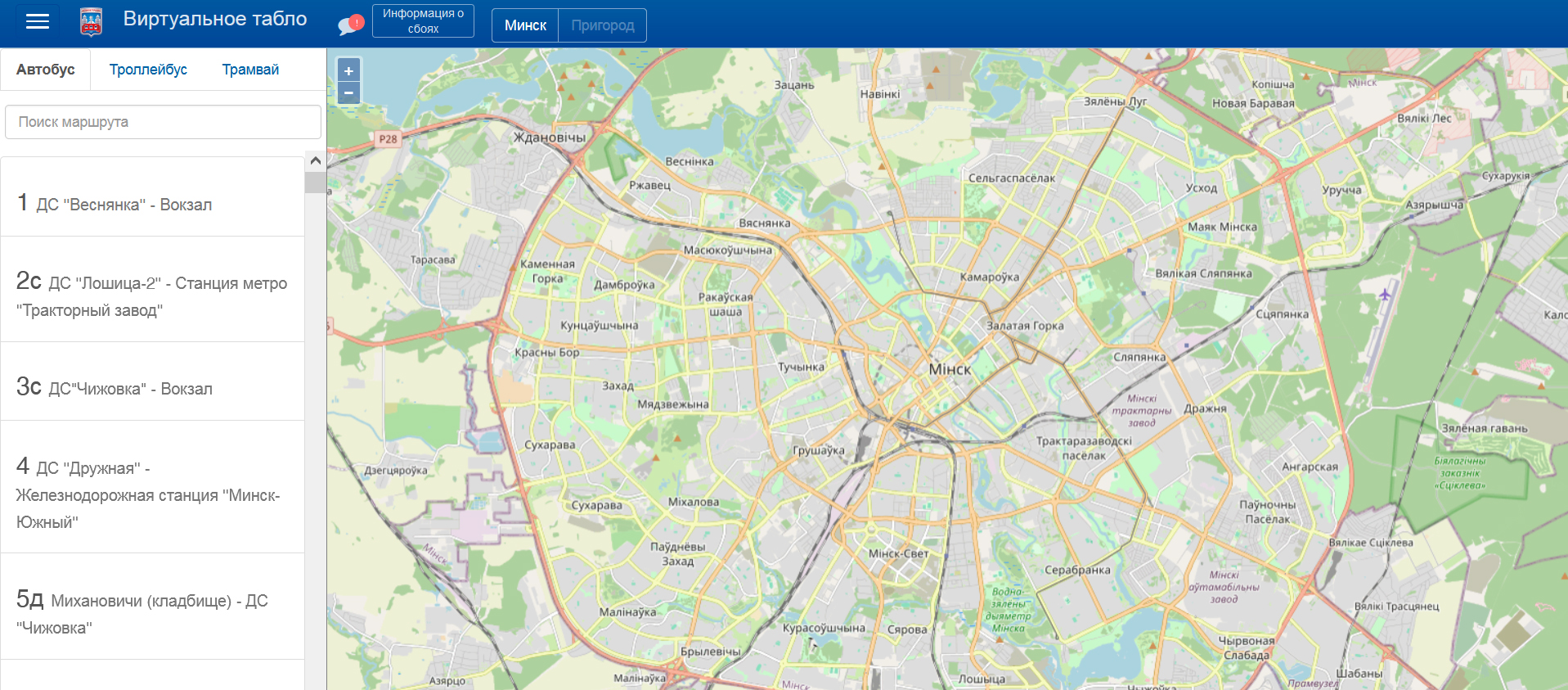This screenshot has width=1568, height=690.
Task: Click the P28 road shield on map
Action: point(388,139)
